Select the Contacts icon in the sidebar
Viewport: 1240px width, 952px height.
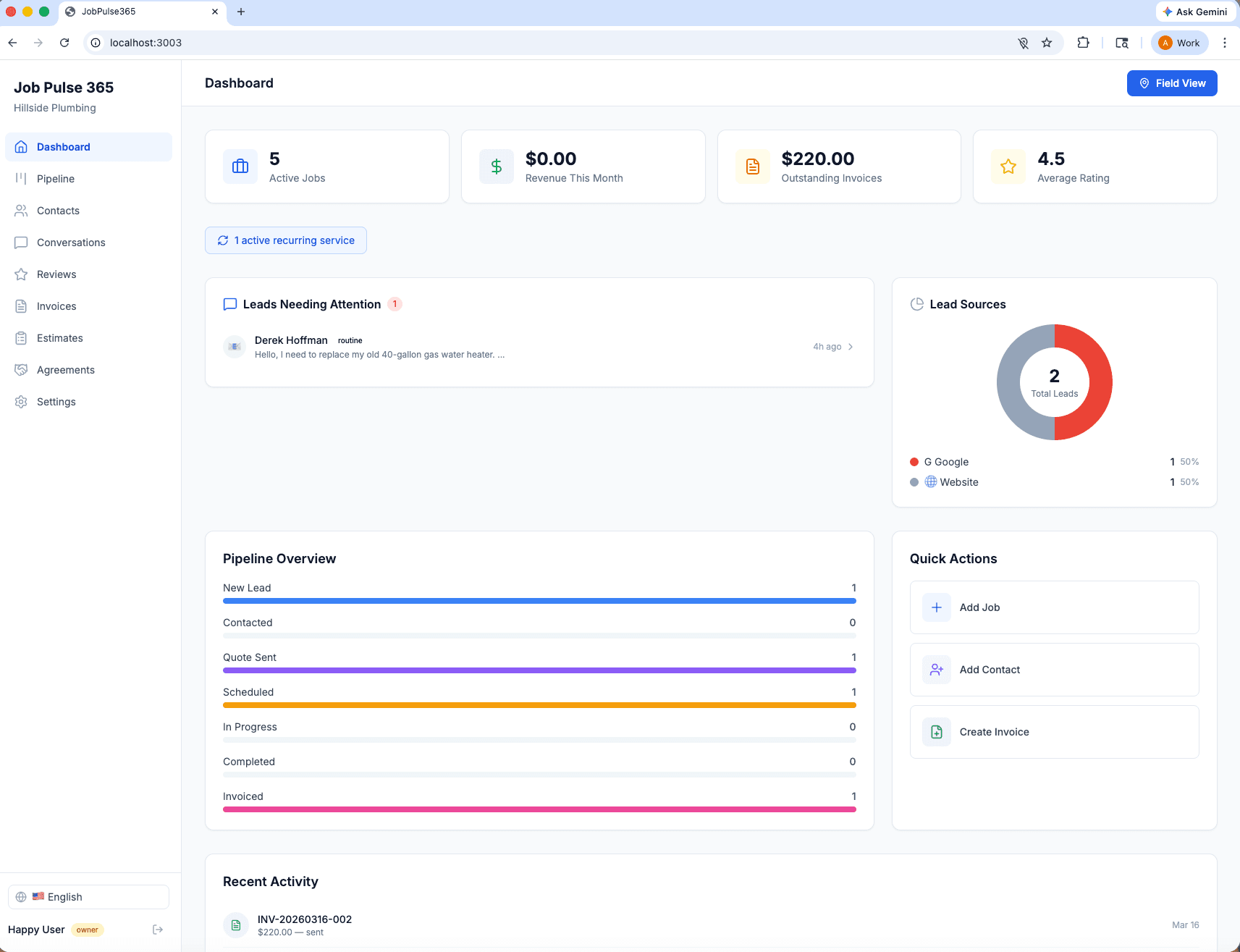click(22, 210)
